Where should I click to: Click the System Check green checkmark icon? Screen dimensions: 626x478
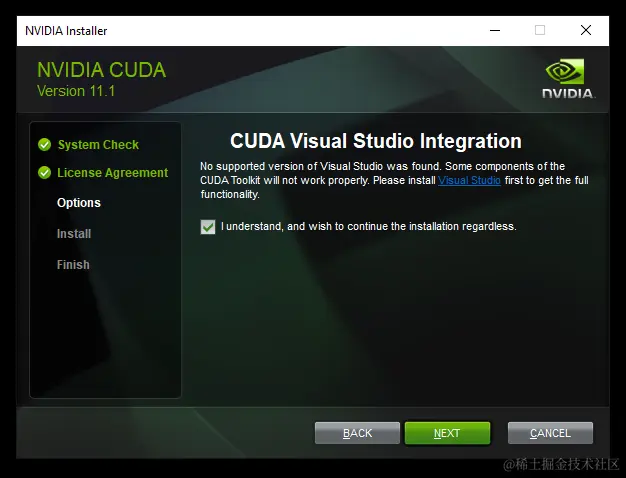tap(44, 145)
